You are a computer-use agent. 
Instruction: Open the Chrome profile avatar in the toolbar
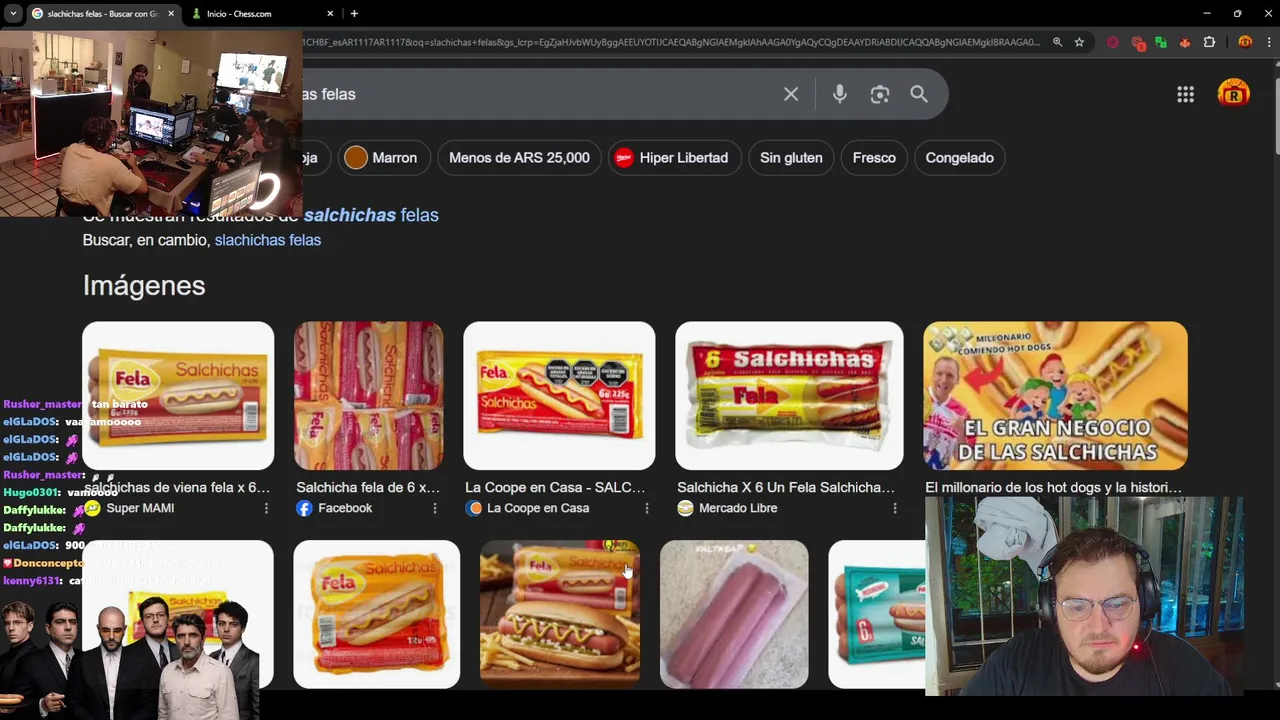1244,42
